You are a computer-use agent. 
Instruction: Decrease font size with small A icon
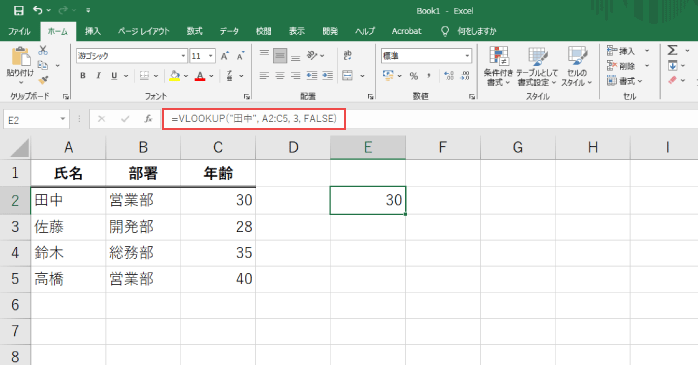coord(240,56)
